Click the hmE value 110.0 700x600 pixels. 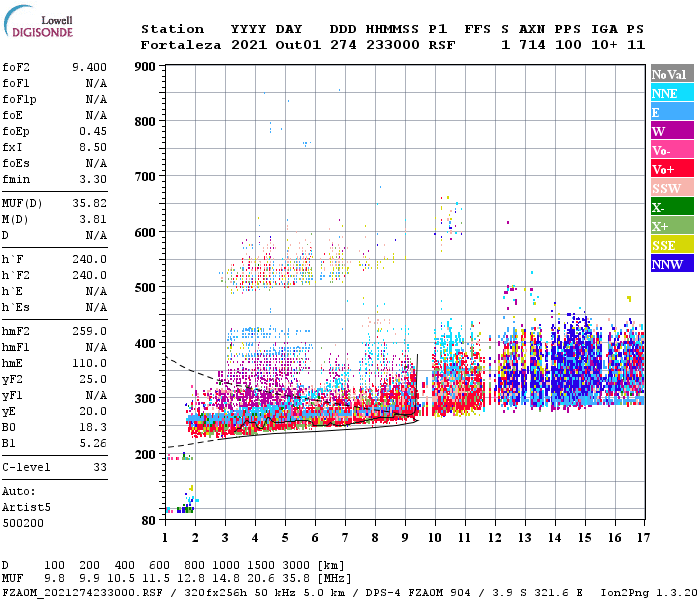tap(89, 363)
